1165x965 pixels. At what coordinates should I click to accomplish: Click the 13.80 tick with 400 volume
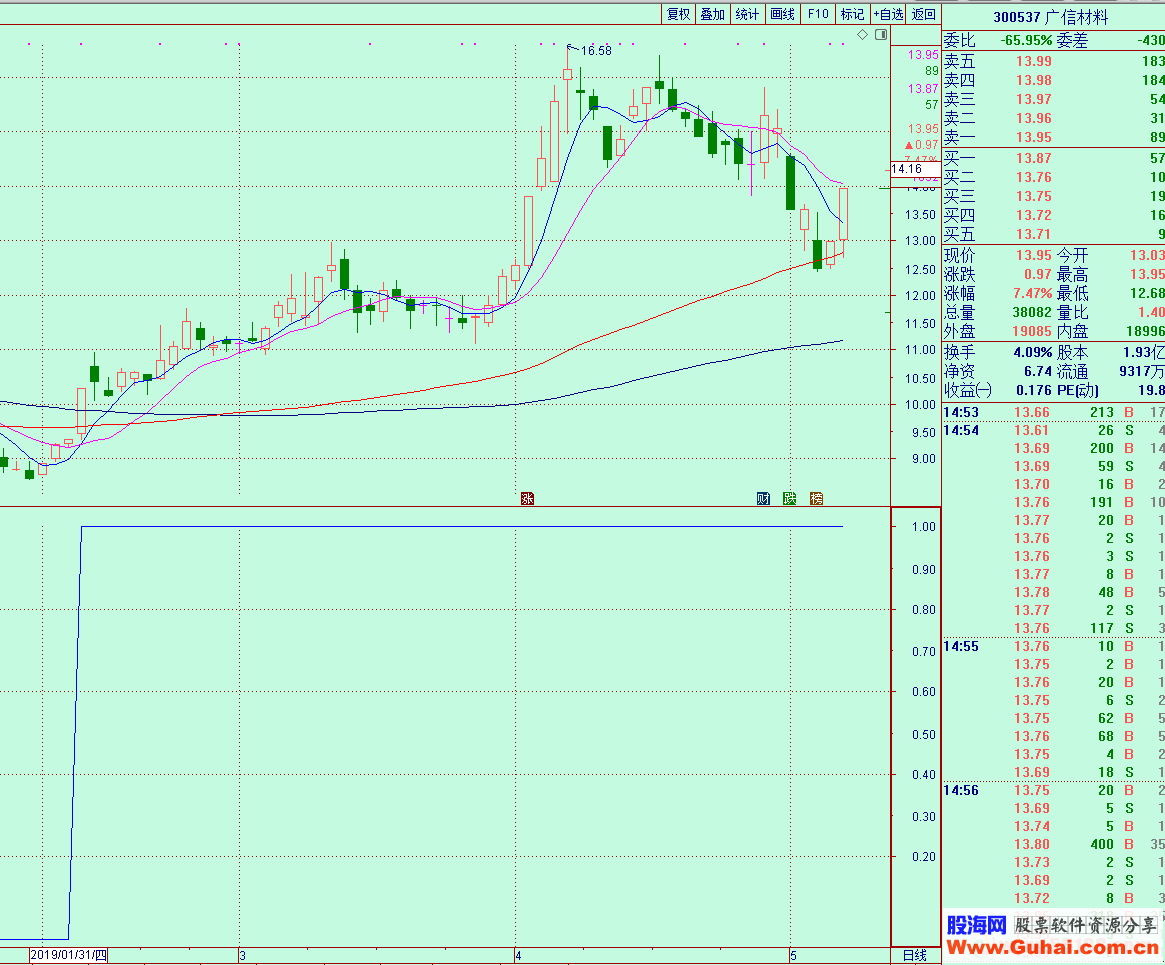1054,844
